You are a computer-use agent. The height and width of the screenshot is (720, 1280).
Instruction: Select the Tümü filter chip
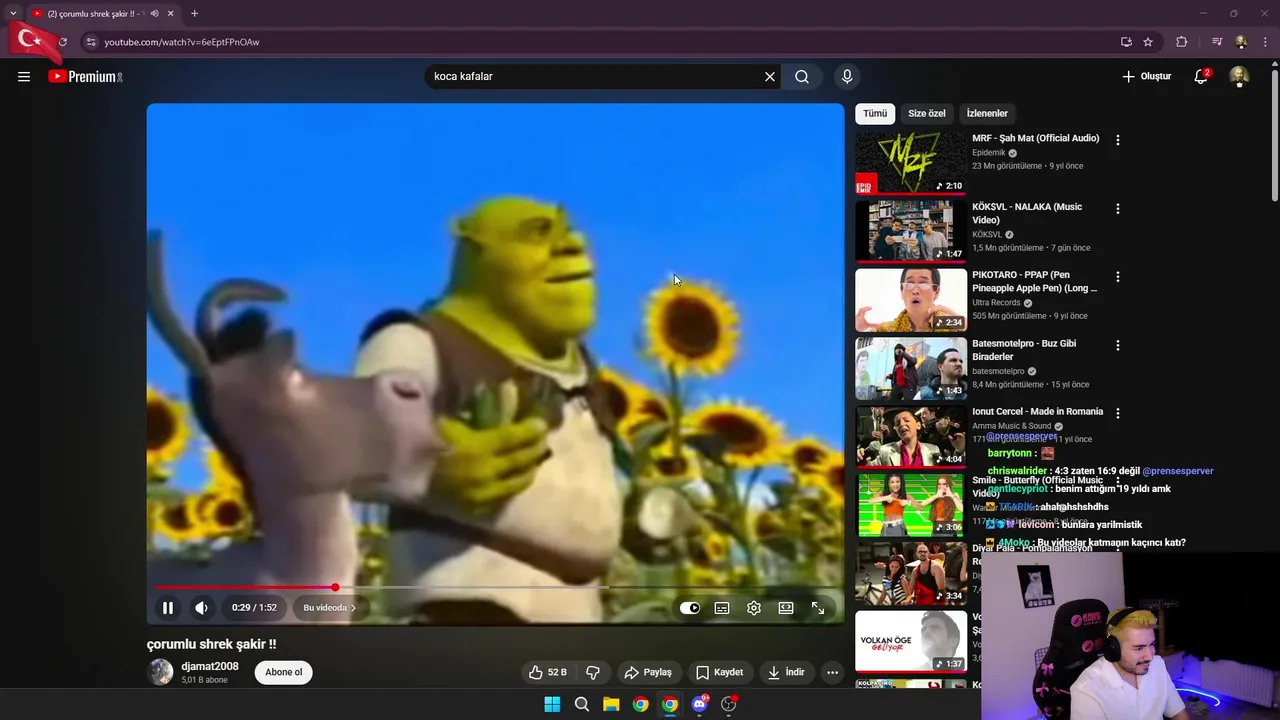point(875,113)
